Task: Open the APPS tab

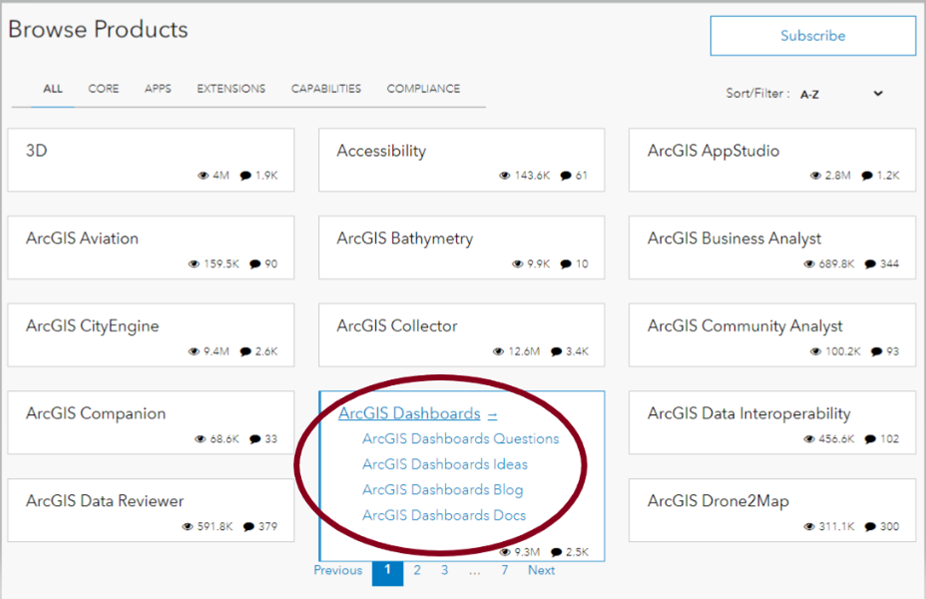Action: tap(158, 89)
